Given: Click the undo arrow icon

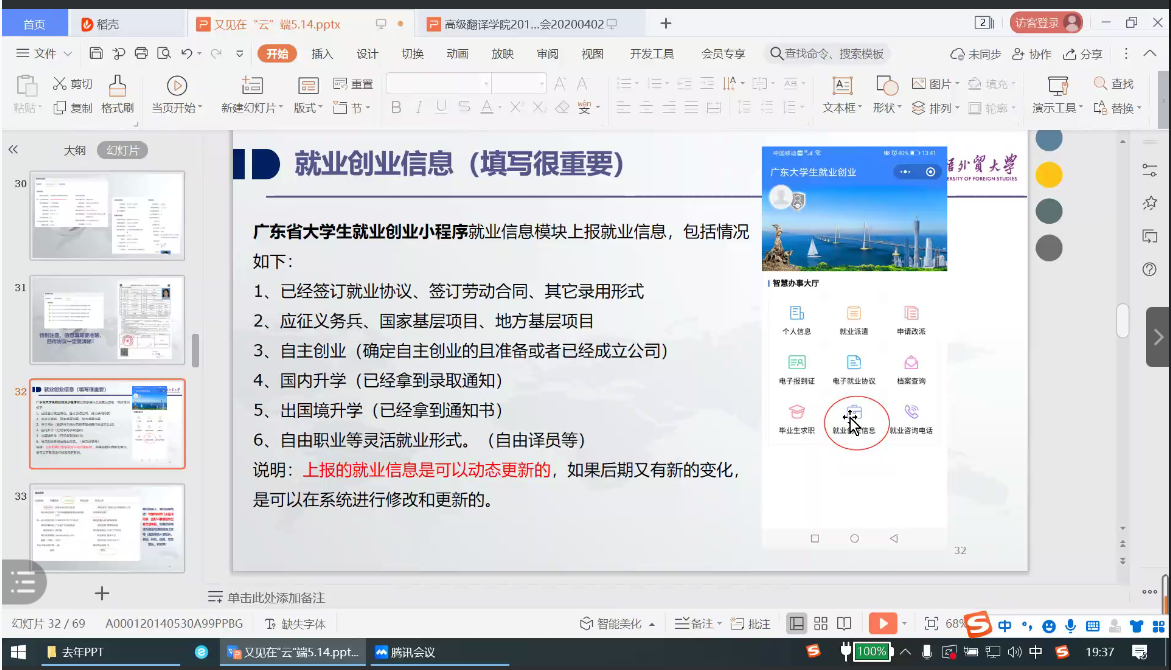Looking at the screenshot, I should click(x=187, y=54).
